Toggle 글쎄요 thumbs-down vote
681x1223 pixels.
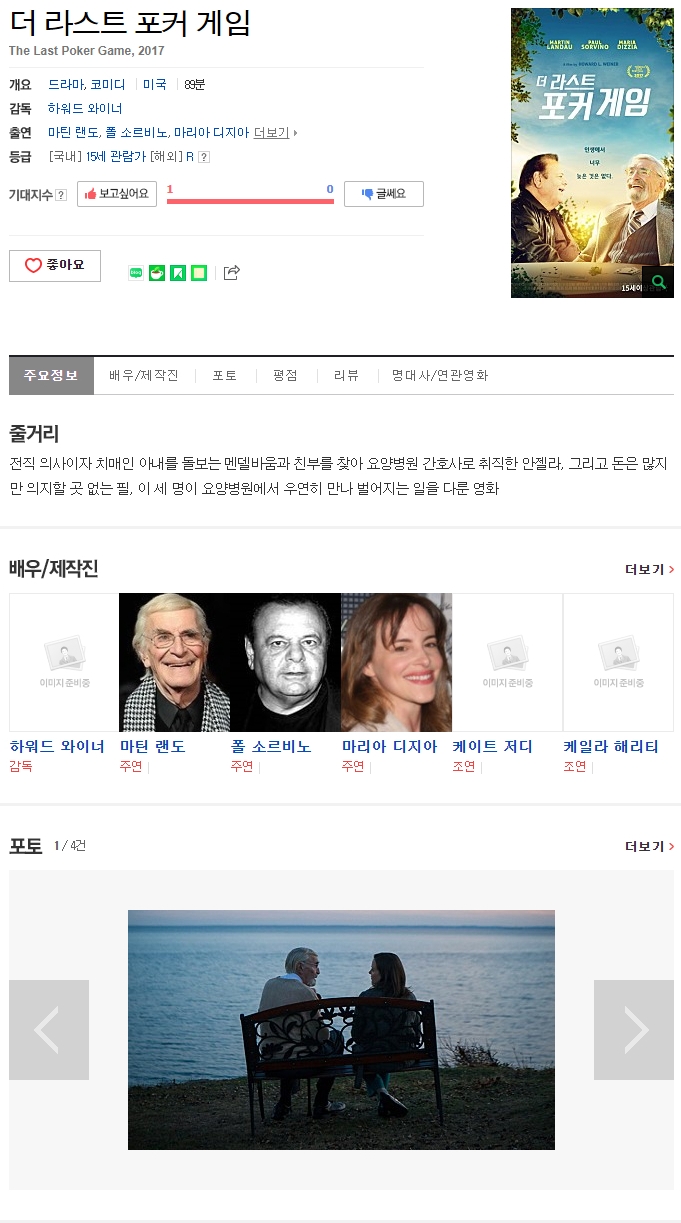pyautogui.click(x=384, y=194)
